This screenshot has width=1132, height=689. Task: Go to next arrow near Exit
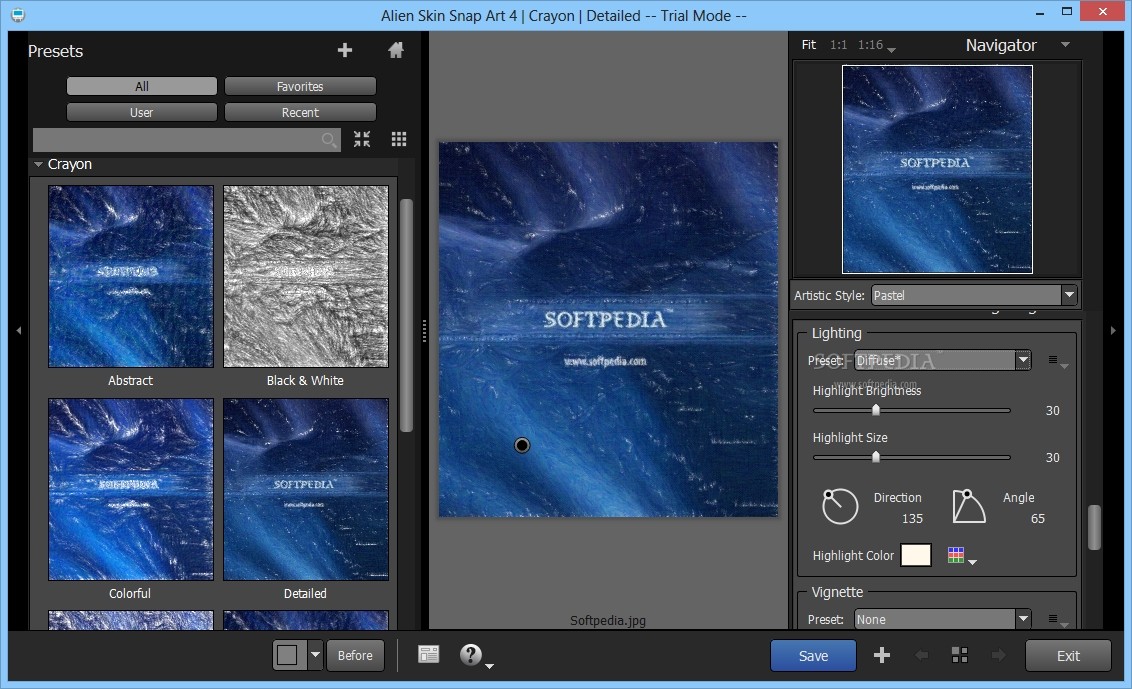pos(998,655)
